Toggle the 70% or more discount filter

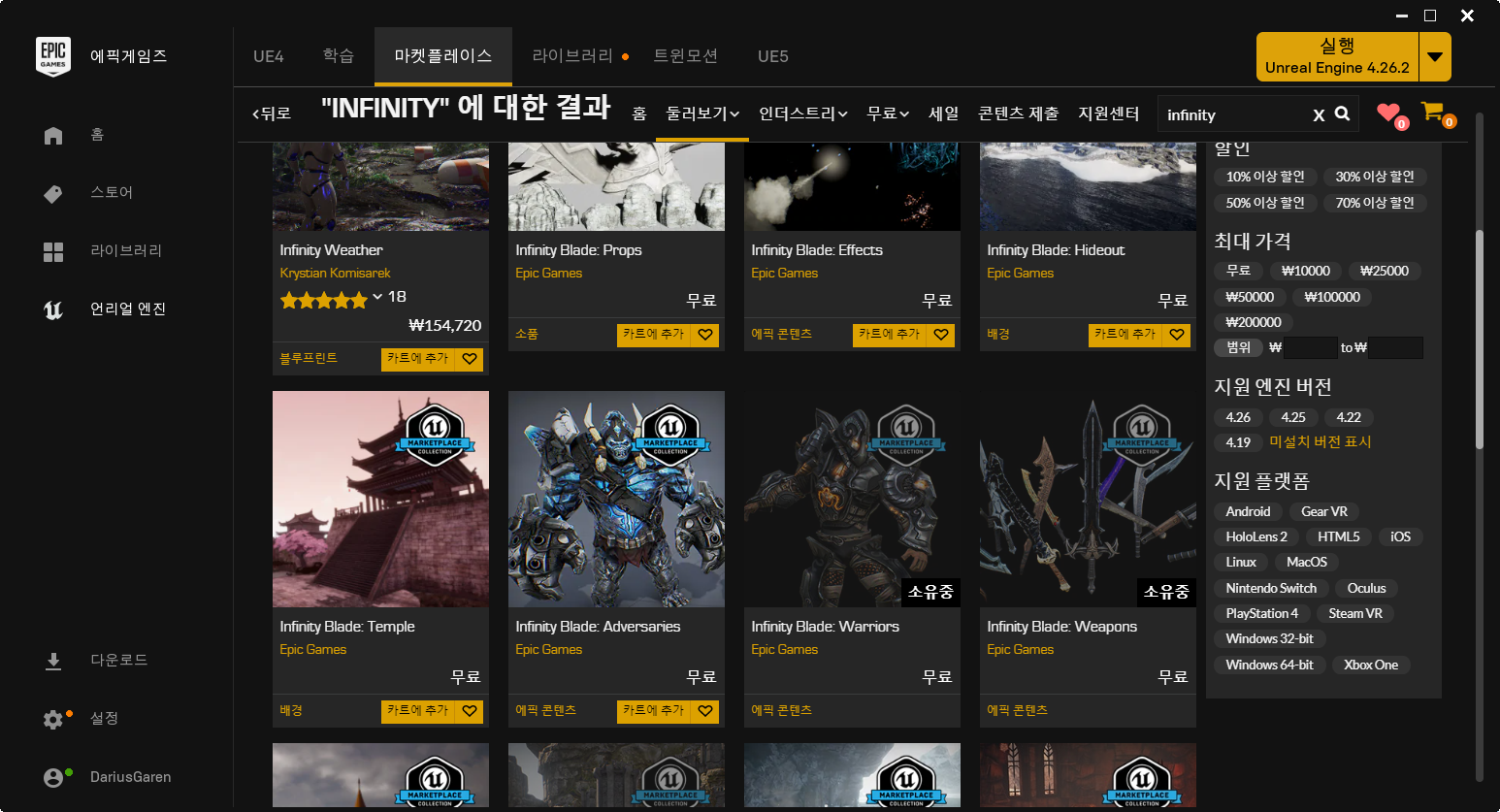tap(1375, 203)
